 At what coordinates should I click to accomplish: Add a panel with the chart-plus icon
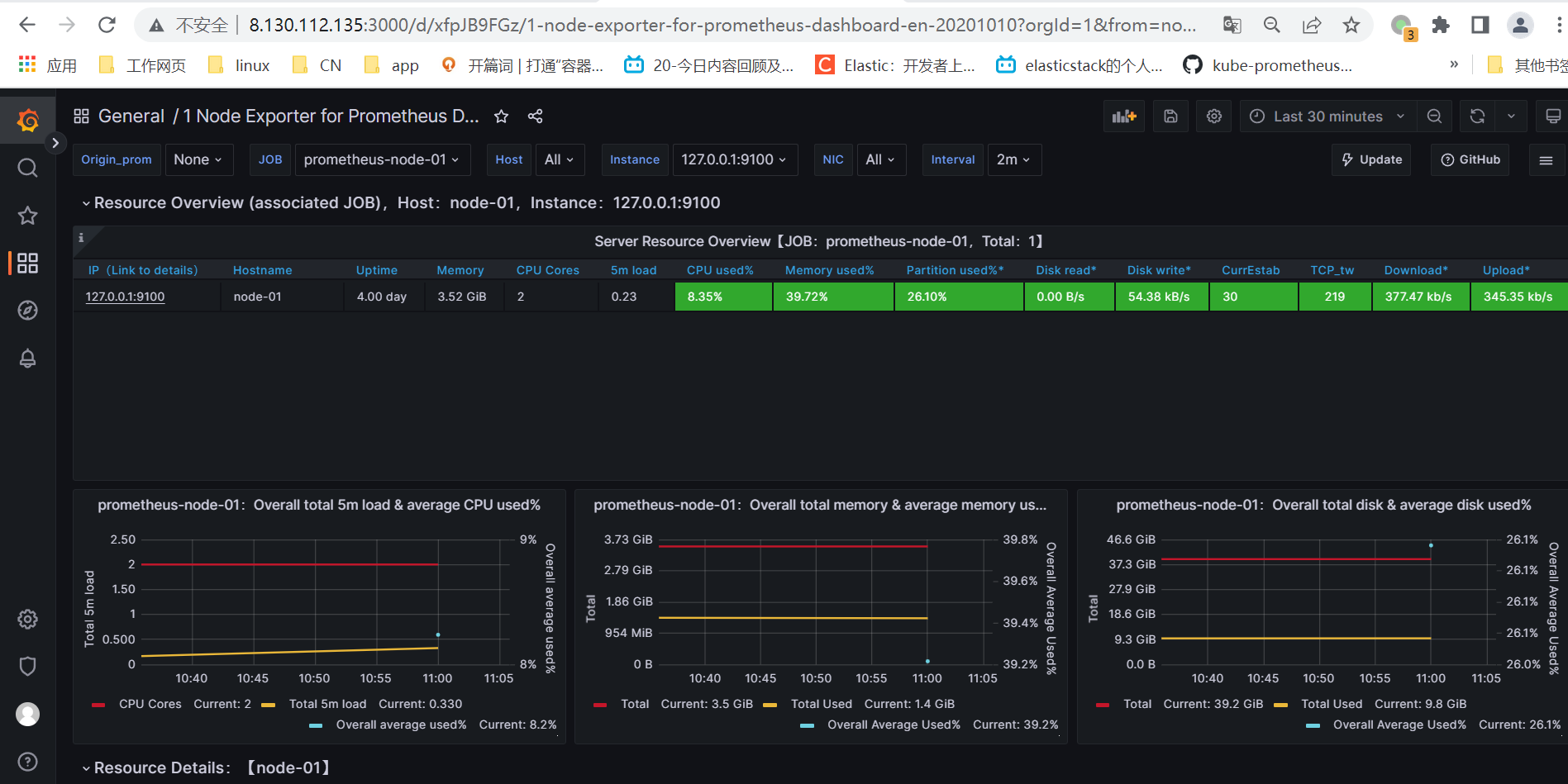pyautogui.click(x=1124, y=116)
